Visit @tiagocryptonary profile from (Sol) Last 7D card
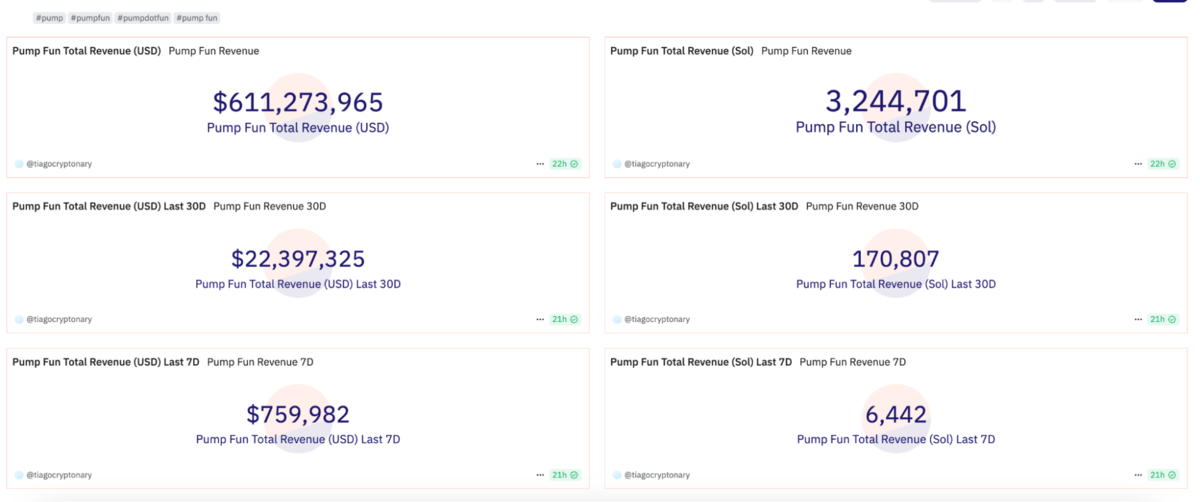 (657, 475)
